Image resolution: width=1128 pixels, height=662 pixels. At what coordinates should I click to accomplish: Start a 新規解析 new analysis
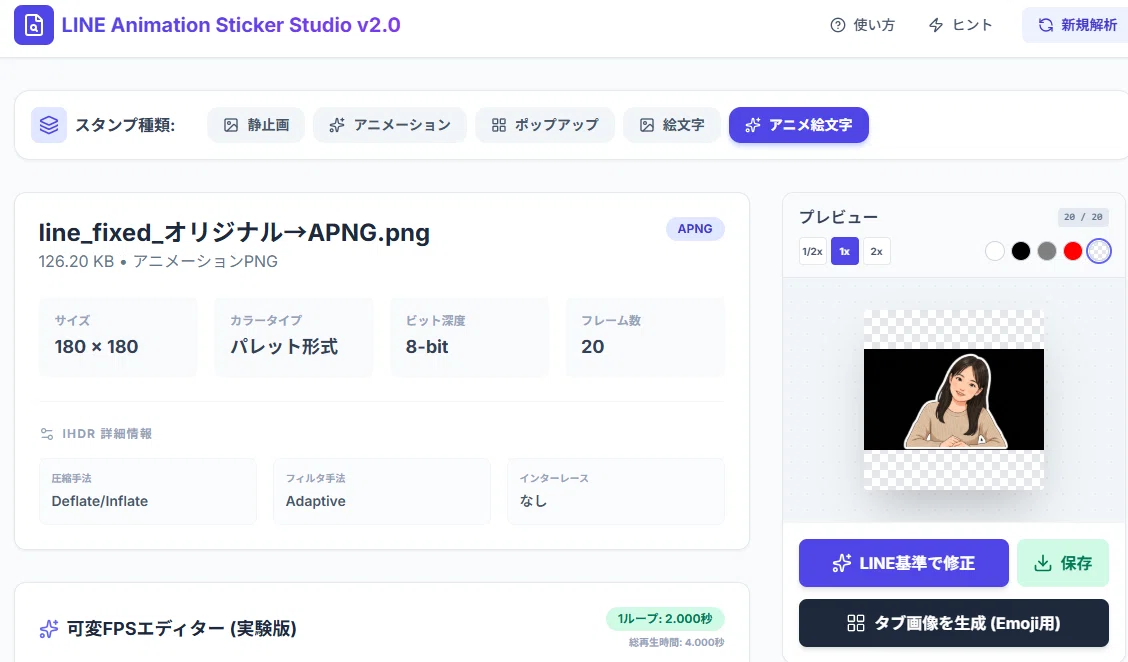click(1077, 25)
